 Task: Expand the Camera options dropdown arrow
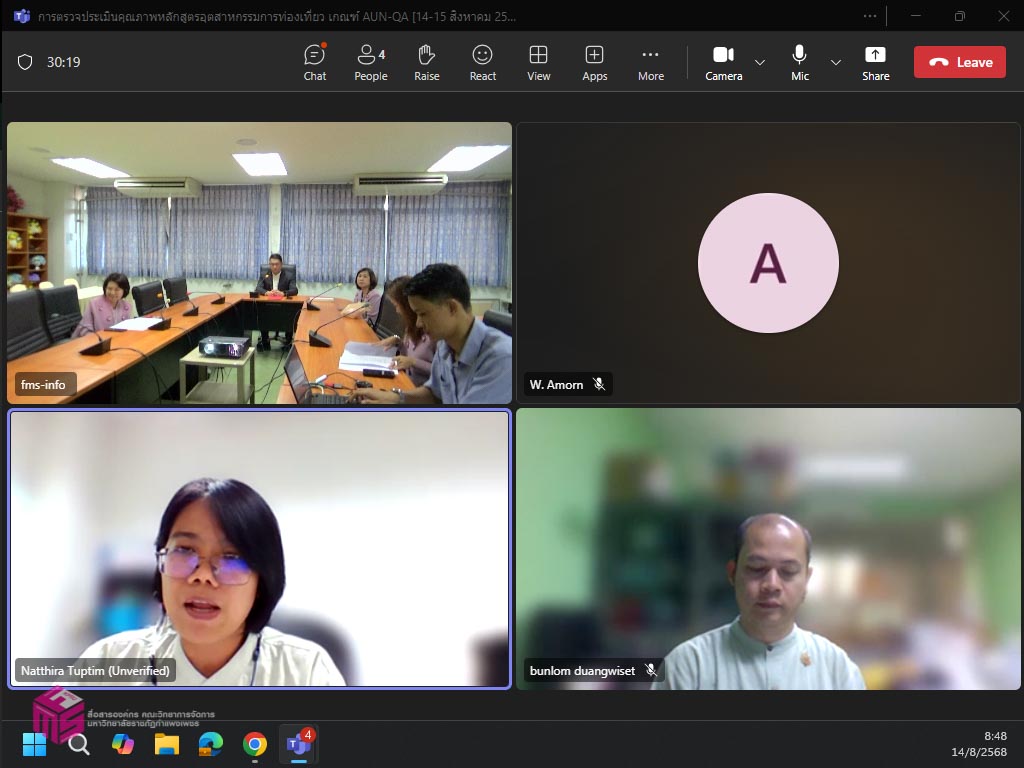pyautogui.click(x=760, y=62)
